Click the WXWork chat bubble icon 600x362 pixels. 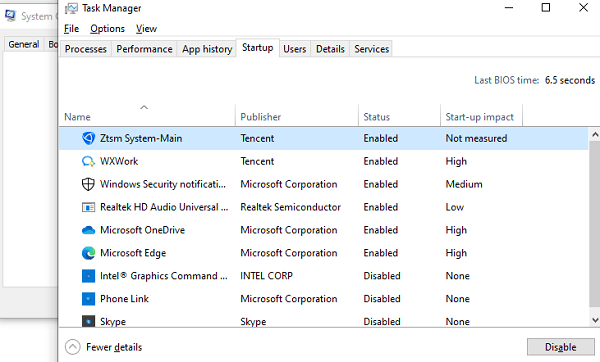(x=88, y=161)
